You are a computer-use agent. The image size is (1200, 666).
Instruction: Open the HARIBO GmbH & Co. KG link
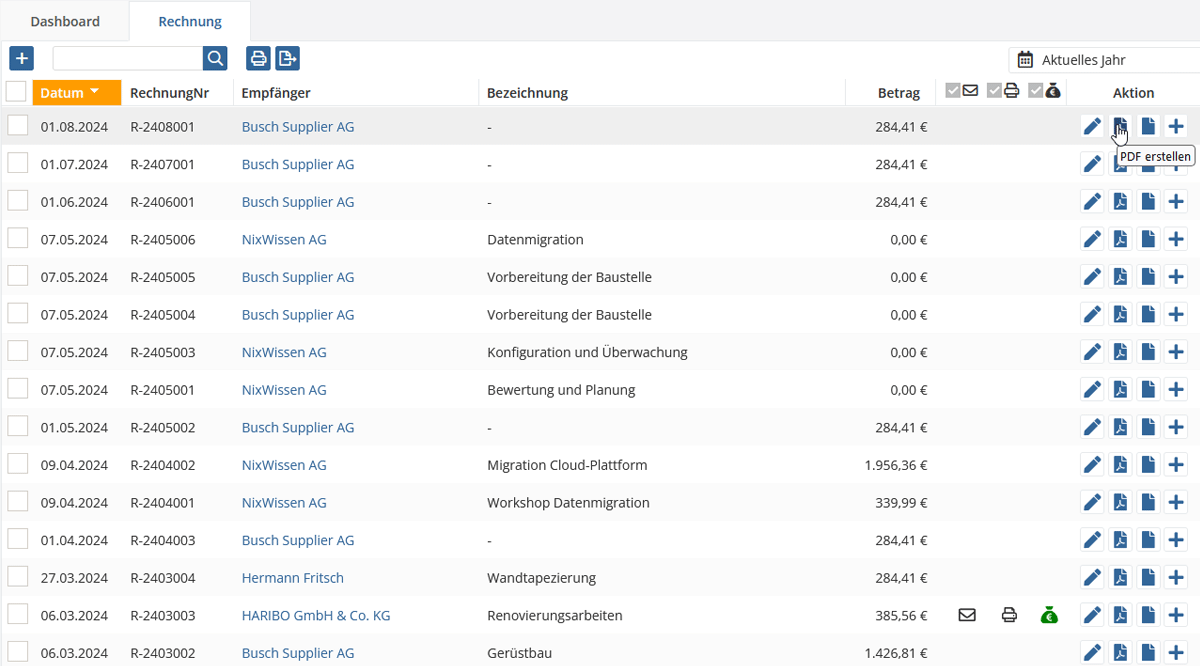pos(315,615)
